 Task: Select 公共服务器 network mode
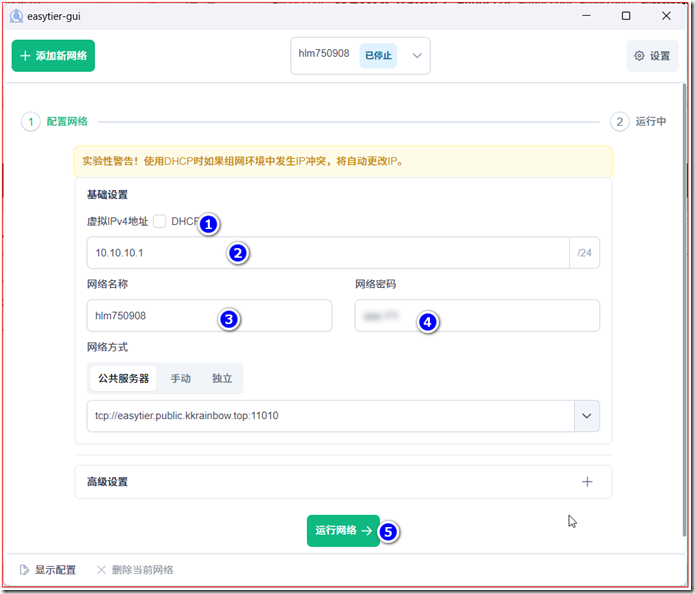coord(123,379)
